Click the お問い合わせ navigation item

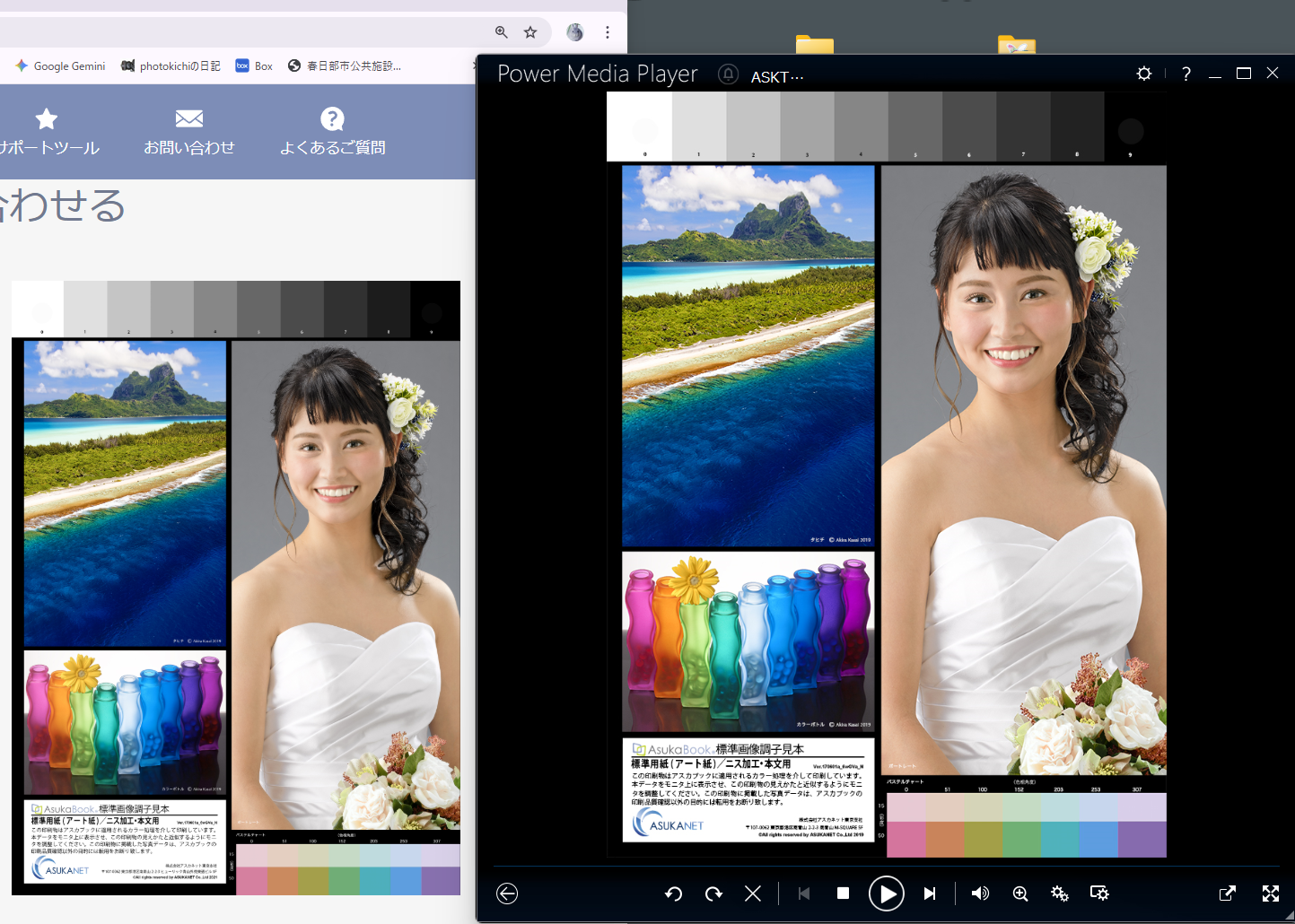[189, 133]
